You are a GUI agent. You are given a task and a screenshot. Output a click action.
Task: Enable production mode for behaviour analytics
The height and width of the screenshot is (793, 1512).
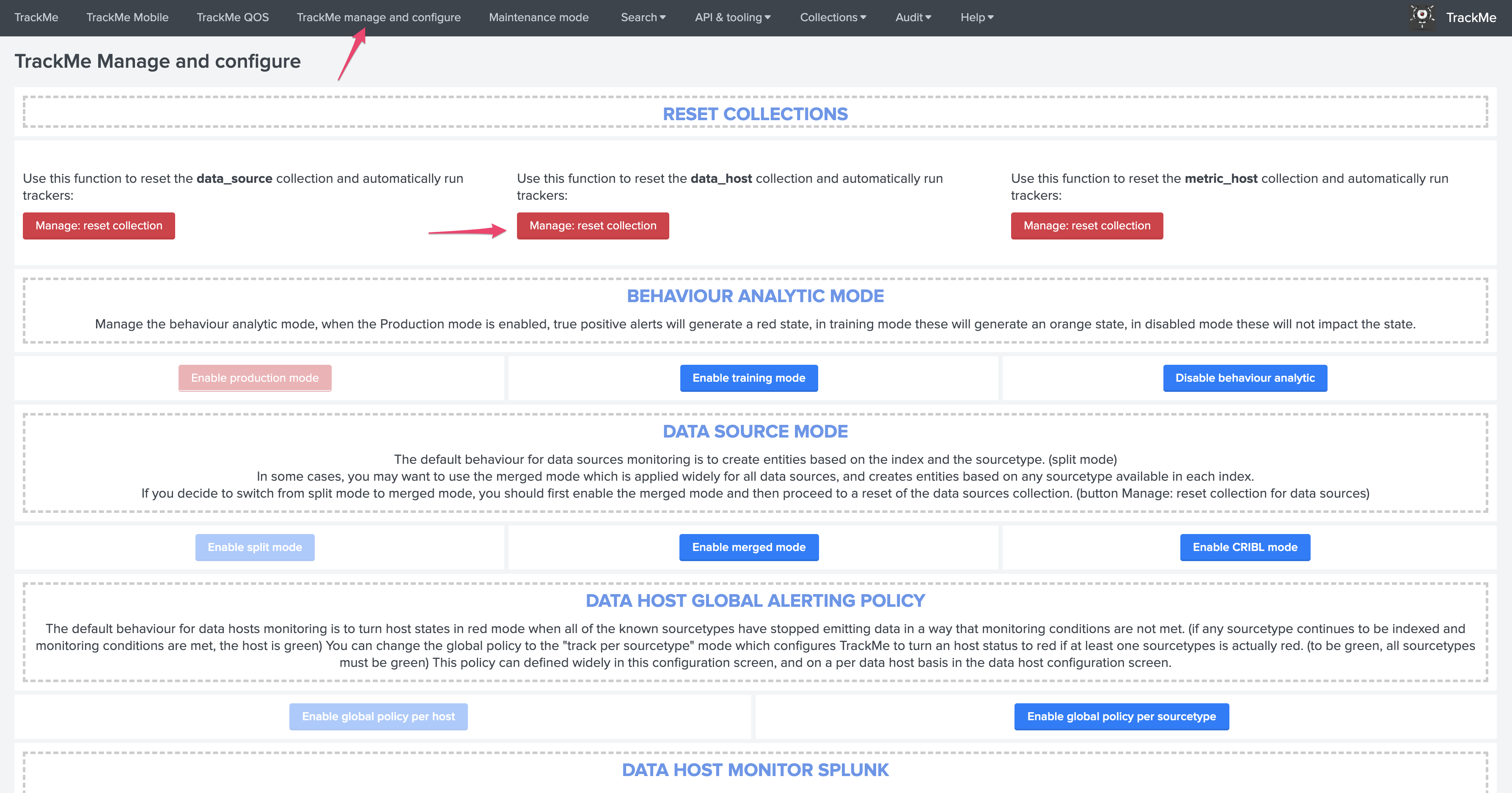(x=254, y=378)
